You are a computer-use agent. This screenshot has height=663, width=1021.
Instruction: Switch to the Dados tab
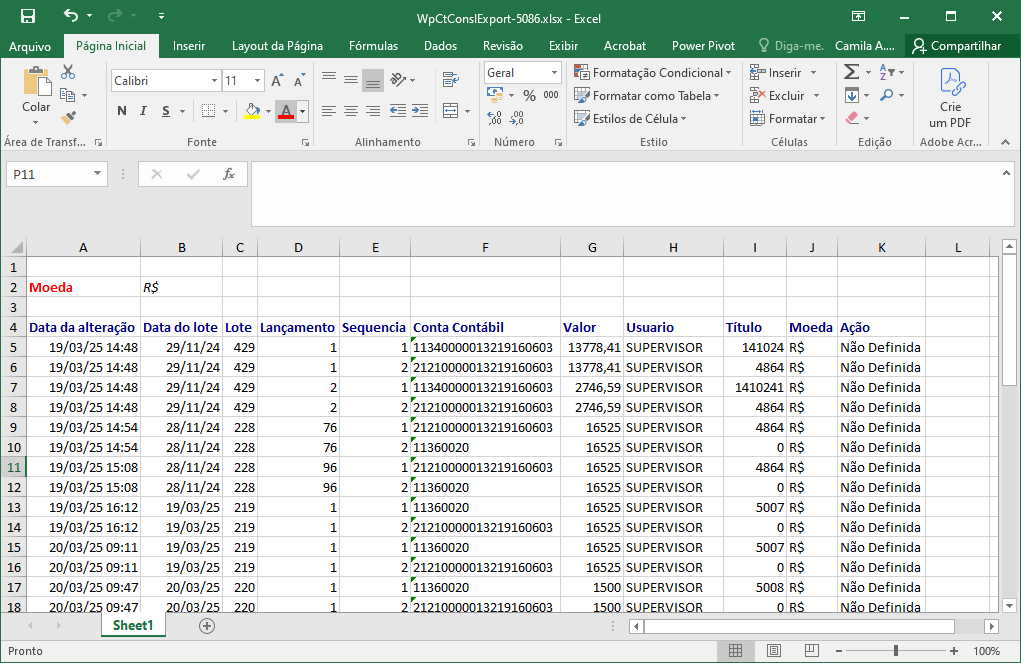[x=440, y=46]
